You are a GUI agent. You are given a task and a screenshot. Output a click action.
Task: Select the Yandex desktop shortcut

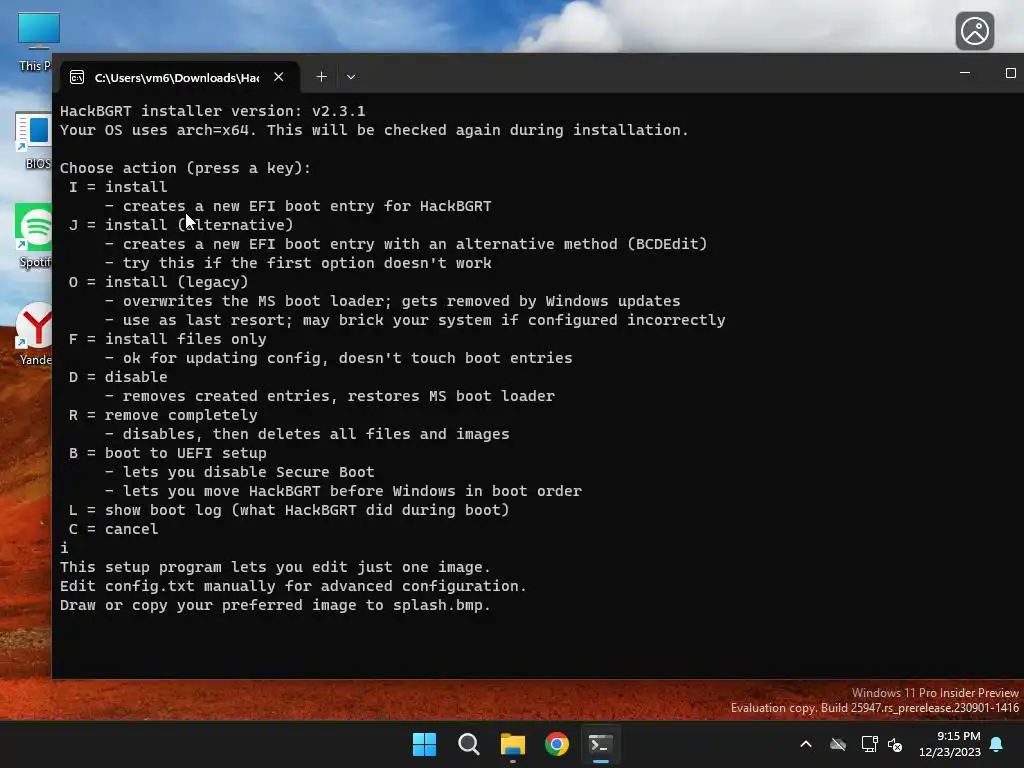click(x=34, y=334)
